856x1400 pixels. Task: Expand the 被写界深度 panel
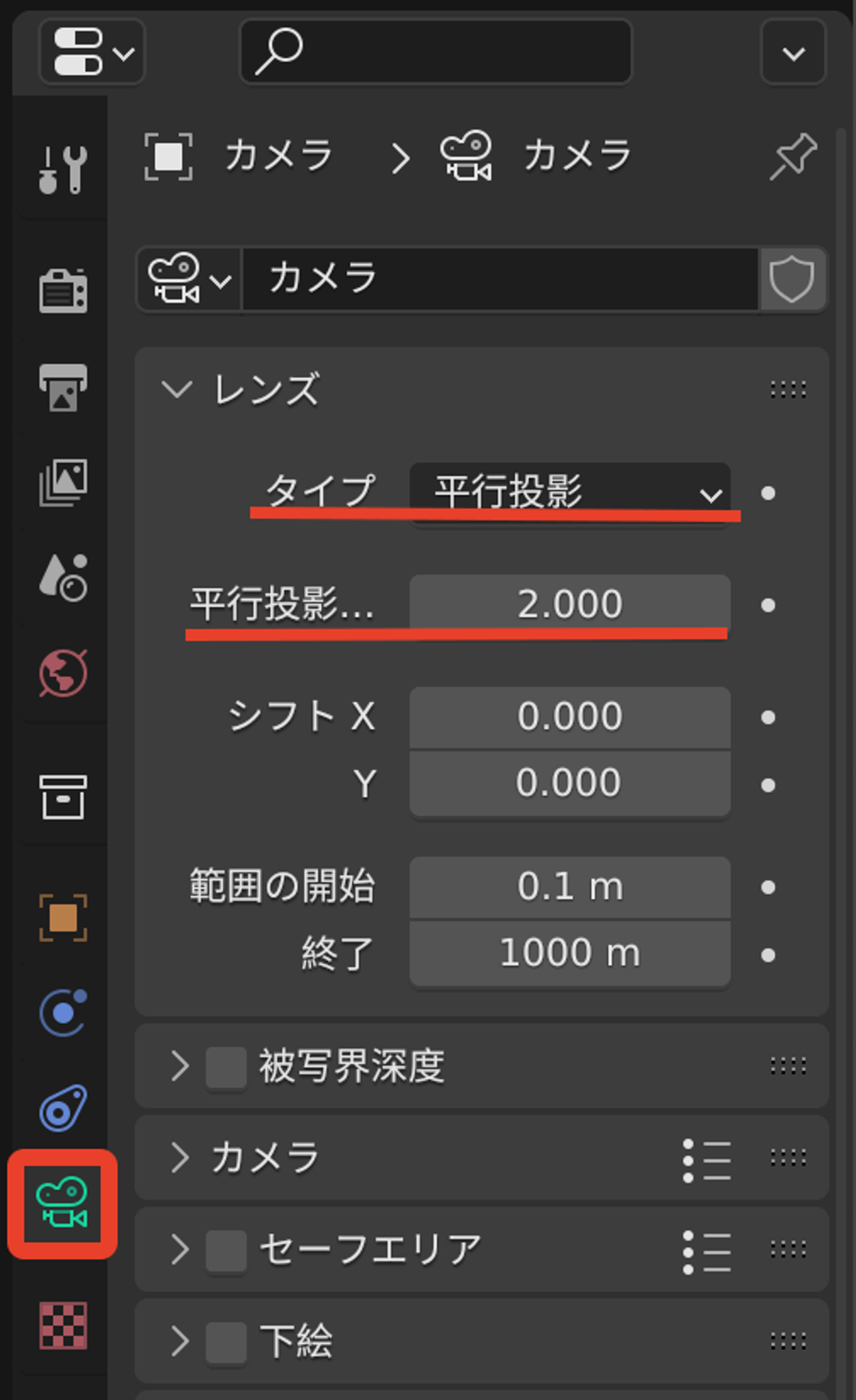click(x=179, y=1065)
